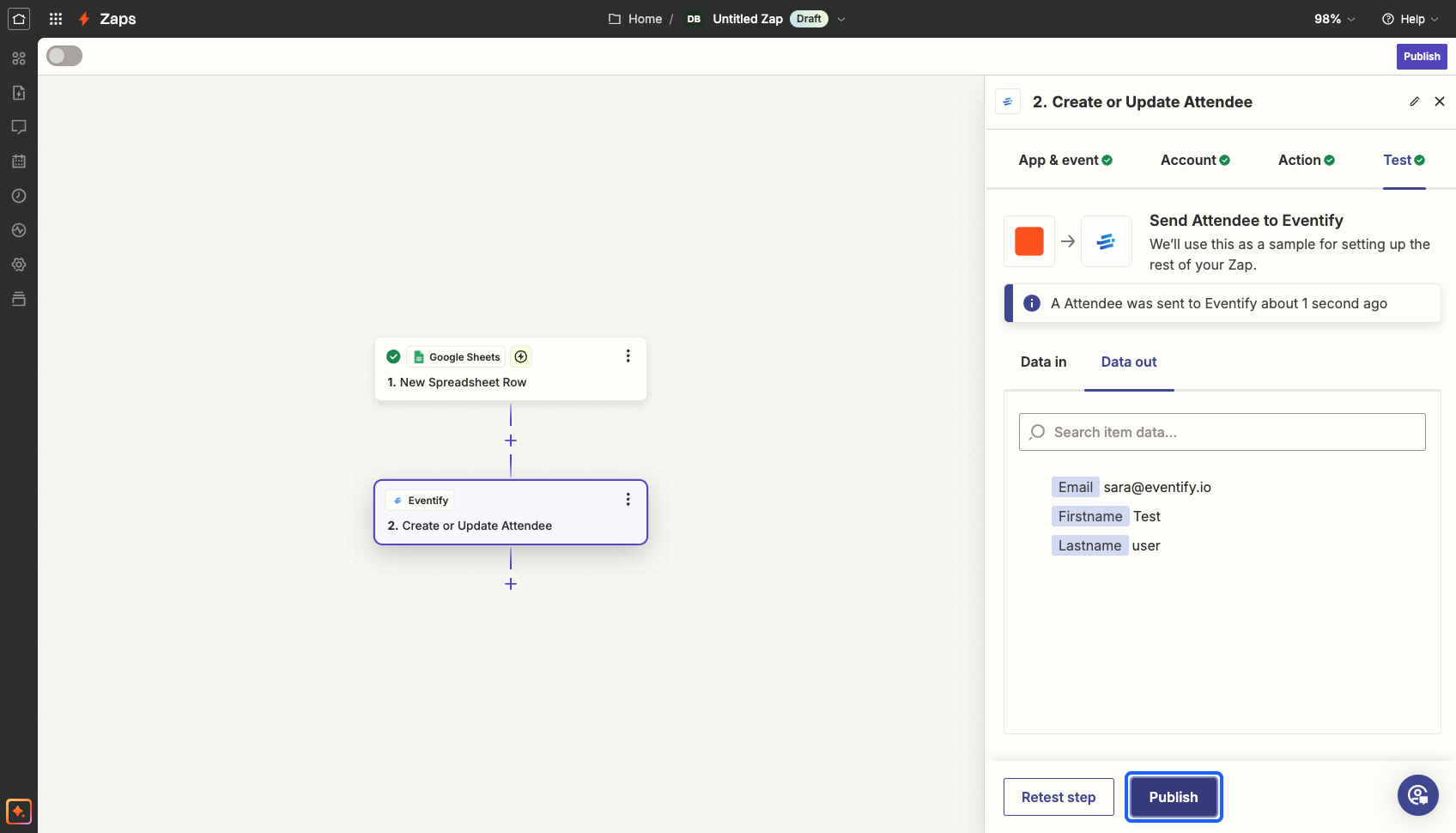Click the orange Zaps lightning bolt logo
The height and width of the screenshot is (833, 1456).
pyautogui.click(x=84, y=19)
